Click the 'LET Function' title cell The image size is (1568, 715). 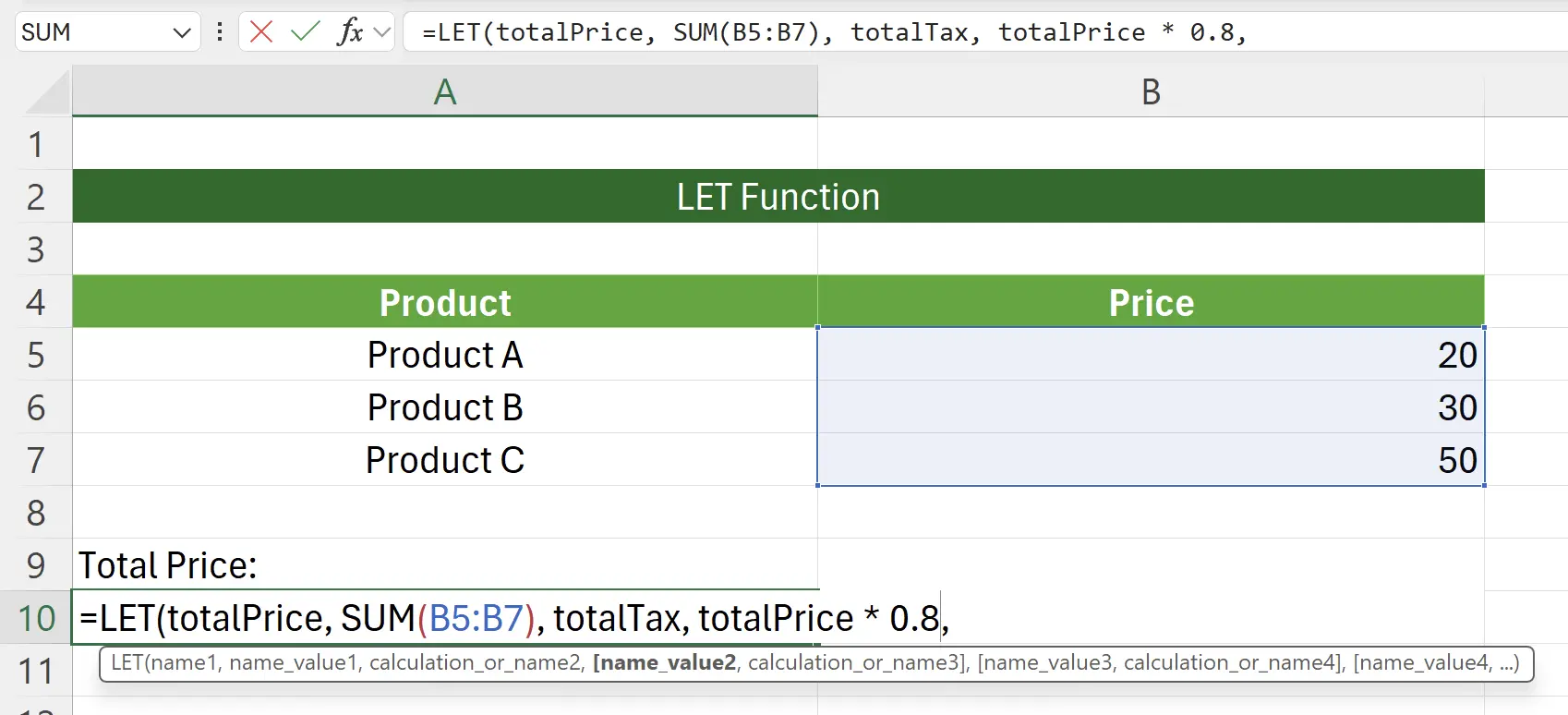pos(778,197)
